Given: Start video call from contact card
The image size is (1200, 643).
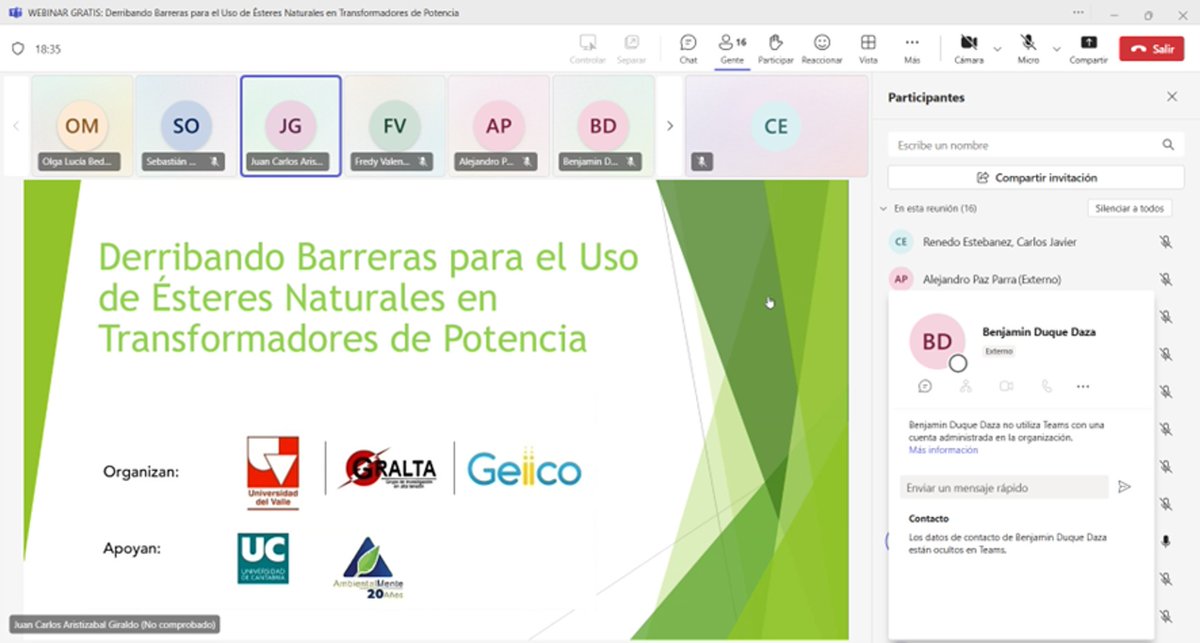Looking at the screenshot, I should click(1006, 386).
